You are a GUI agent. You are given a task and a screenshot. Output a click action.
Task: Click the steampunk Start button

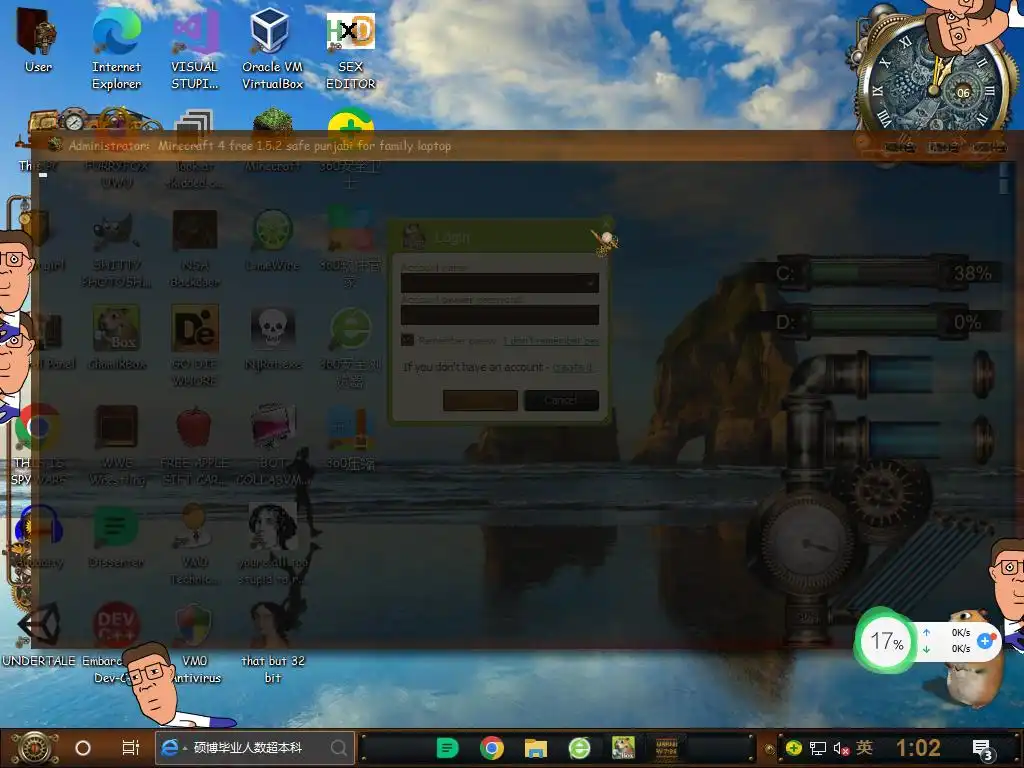tap(34, 748)
